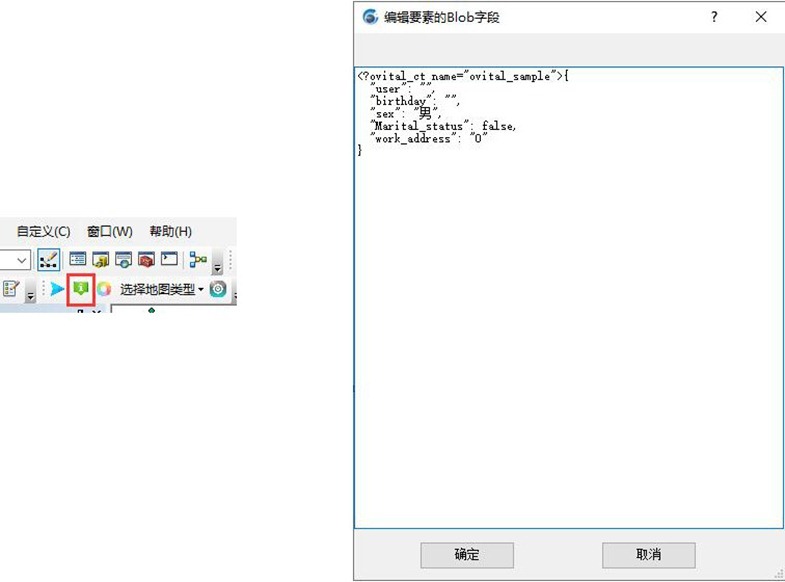Open the ModelBuilder window icon
This screenshot has width=785, height=582.
(197, 259)
